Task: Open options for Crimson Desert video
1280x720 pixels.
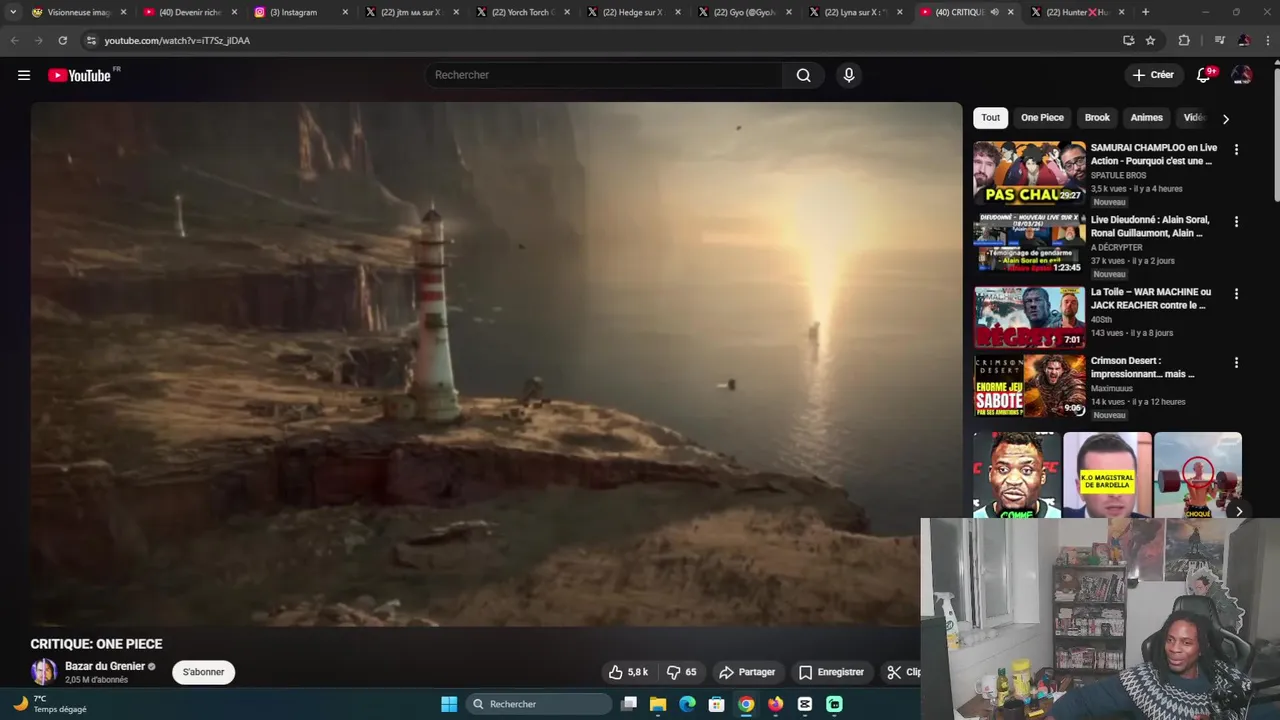Action: tap(1236, 362)
